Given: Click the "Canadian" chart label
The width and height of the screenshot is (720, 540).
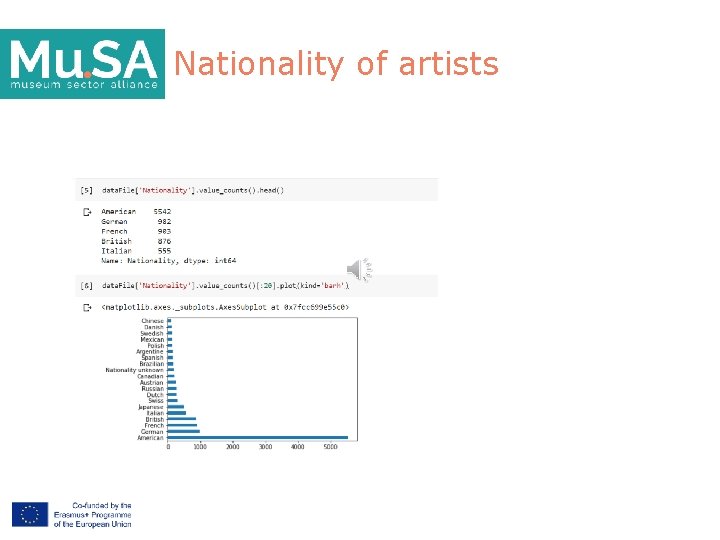Looking at the screenshot, I should point(150,376).
